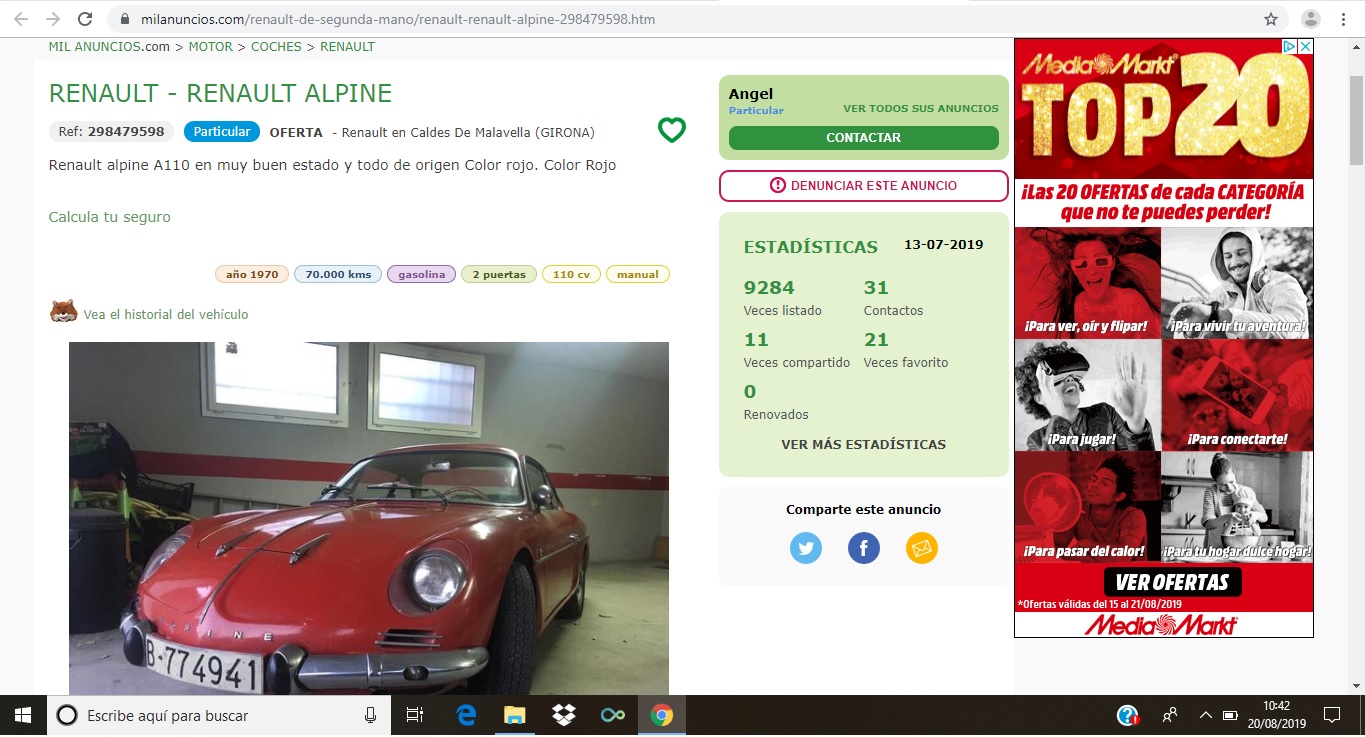Launch Microsoft Edge from the taskbar

466,715
